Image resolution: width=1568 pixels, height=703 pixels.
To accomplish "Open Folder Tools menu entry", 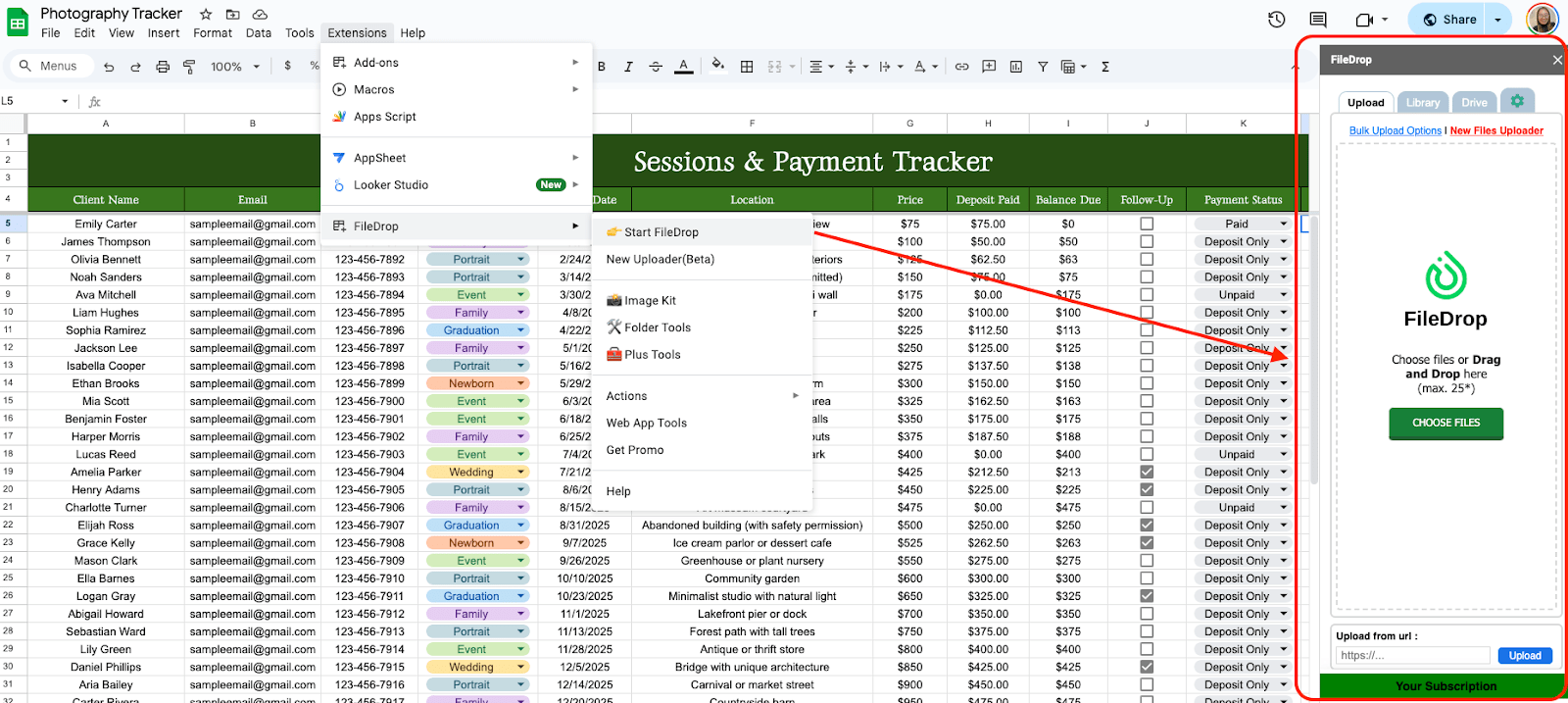I will pos(703,327).
